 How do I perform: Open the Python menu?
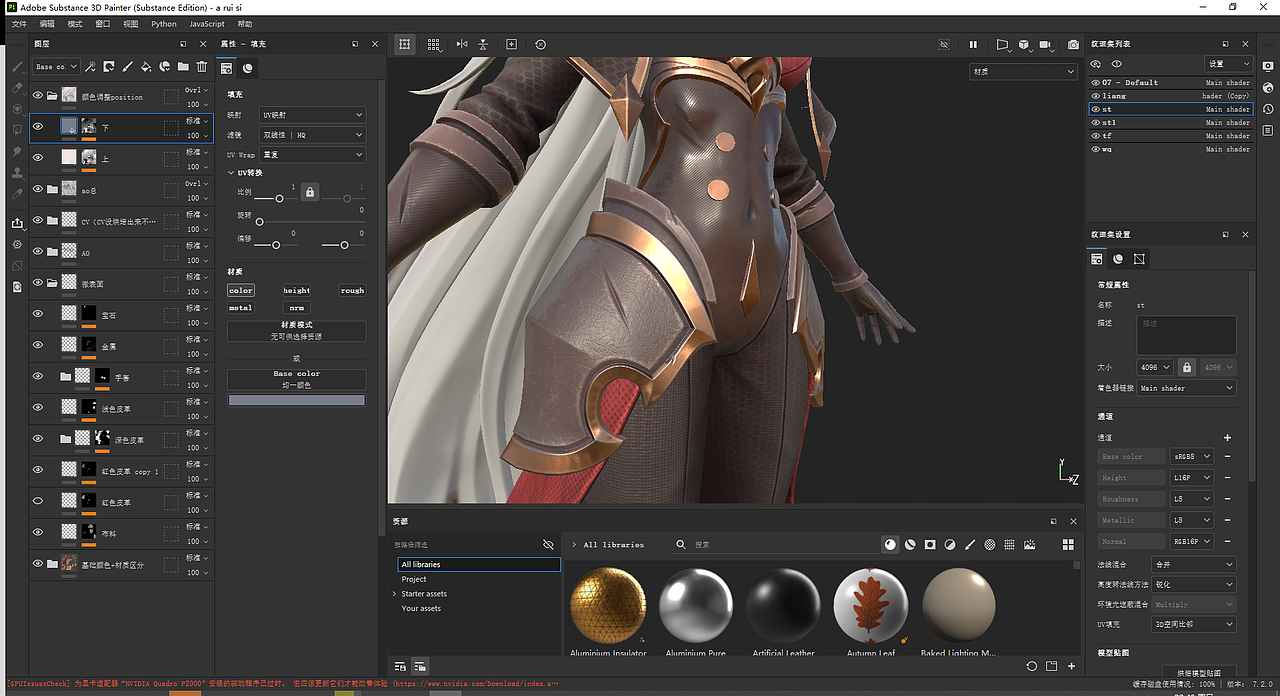tap(163, 23)
